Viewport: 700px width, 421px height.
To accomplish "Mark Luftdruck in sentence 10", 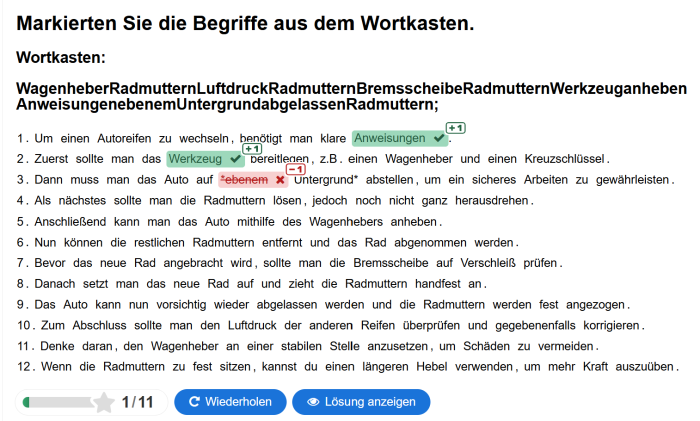I will [252, 325].
